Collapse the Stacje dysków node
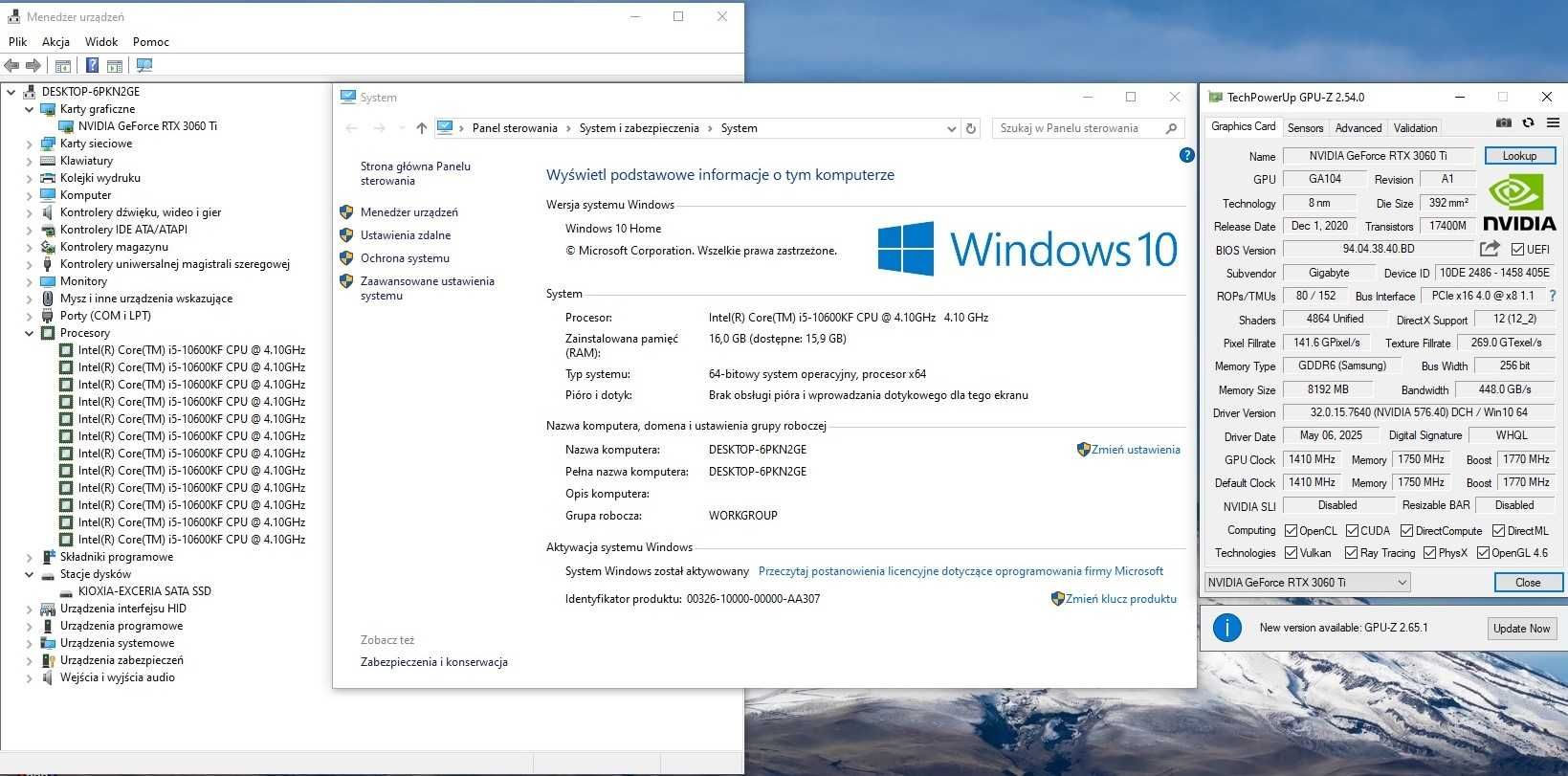 [x=29, y=574]
